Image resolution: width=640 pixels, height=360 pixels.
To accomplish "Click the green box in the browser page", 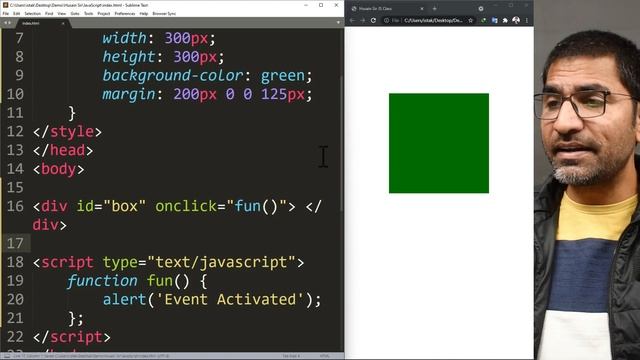I will click(x=439, y=143).
